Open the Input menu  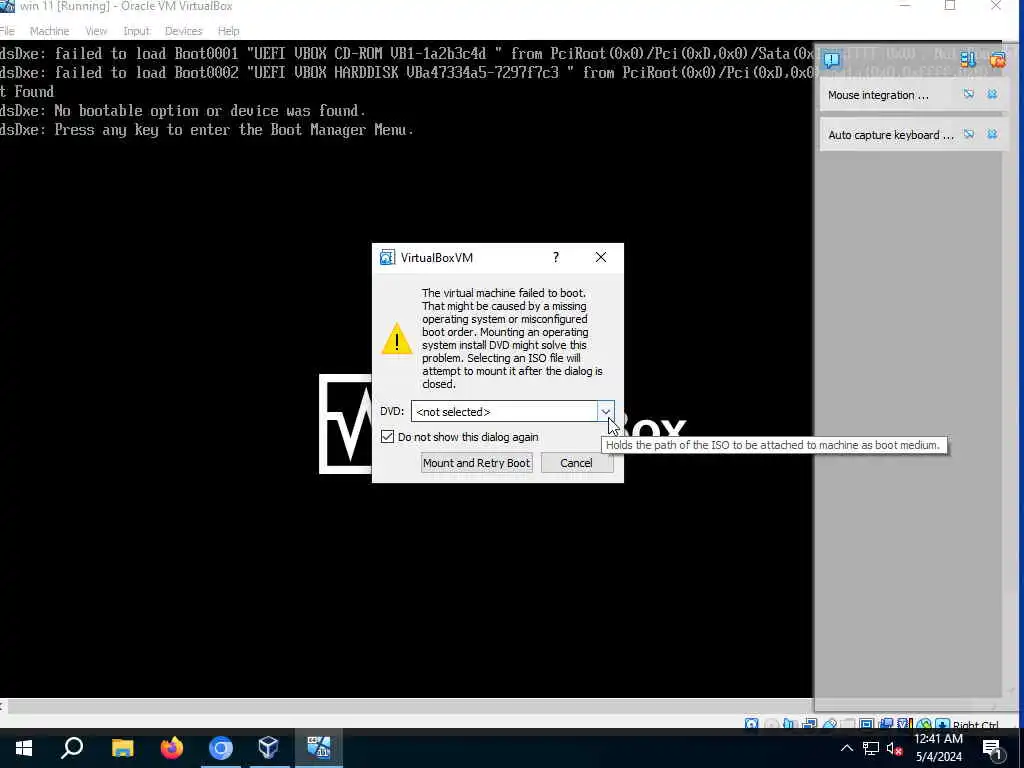pos(136,31)
